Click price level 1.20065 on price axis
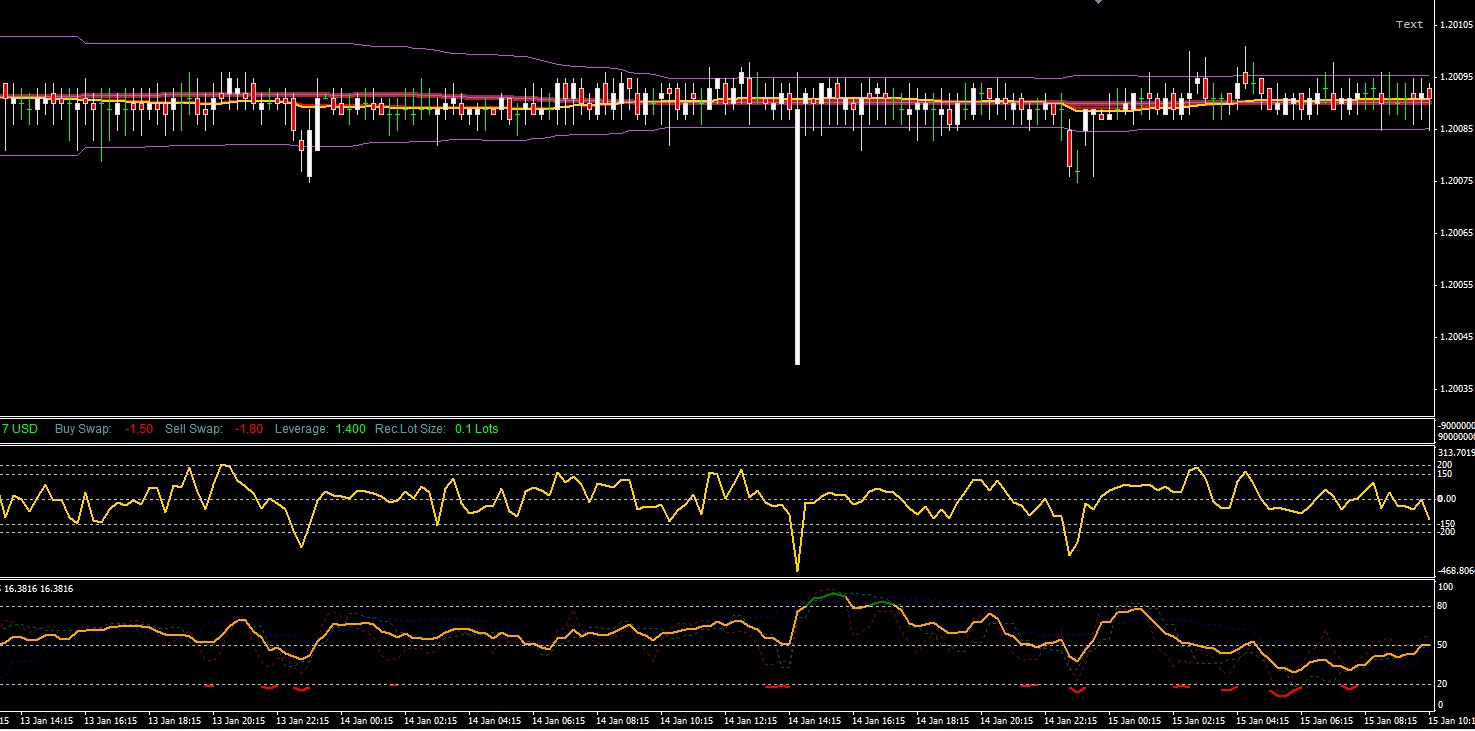Screen dimensions: 1475x731 coord(1456,233)
